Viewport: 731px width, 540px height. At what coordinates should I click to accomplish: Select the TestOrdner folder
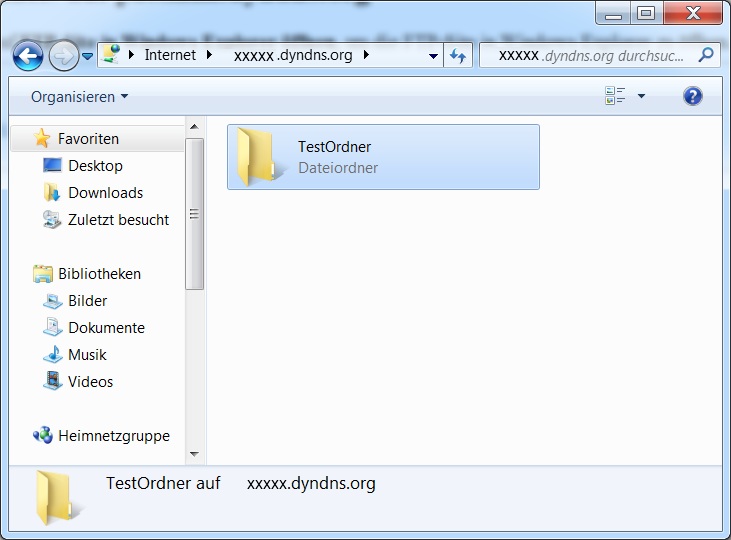tap(383, 157)
